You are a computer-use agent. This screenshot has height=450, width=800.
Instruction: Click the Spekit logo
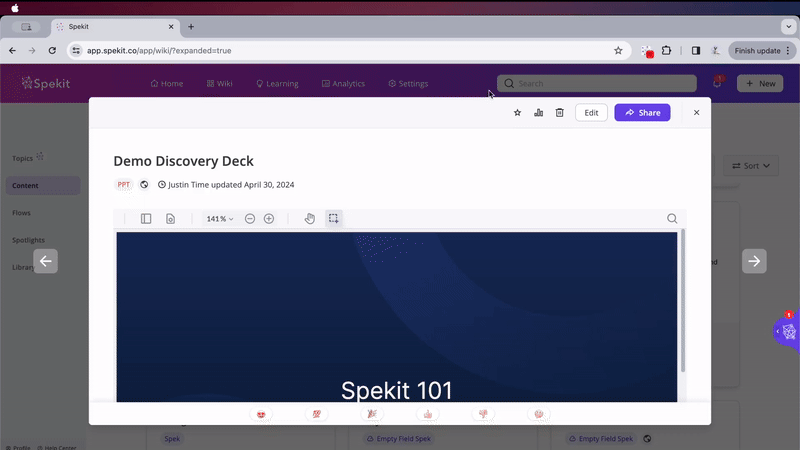coord(45,83)
